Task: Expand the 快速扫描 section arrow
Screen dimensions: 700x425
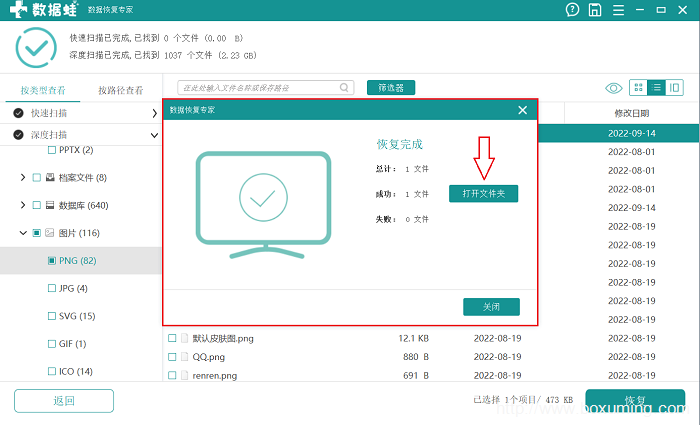Action: pos(154,113)
